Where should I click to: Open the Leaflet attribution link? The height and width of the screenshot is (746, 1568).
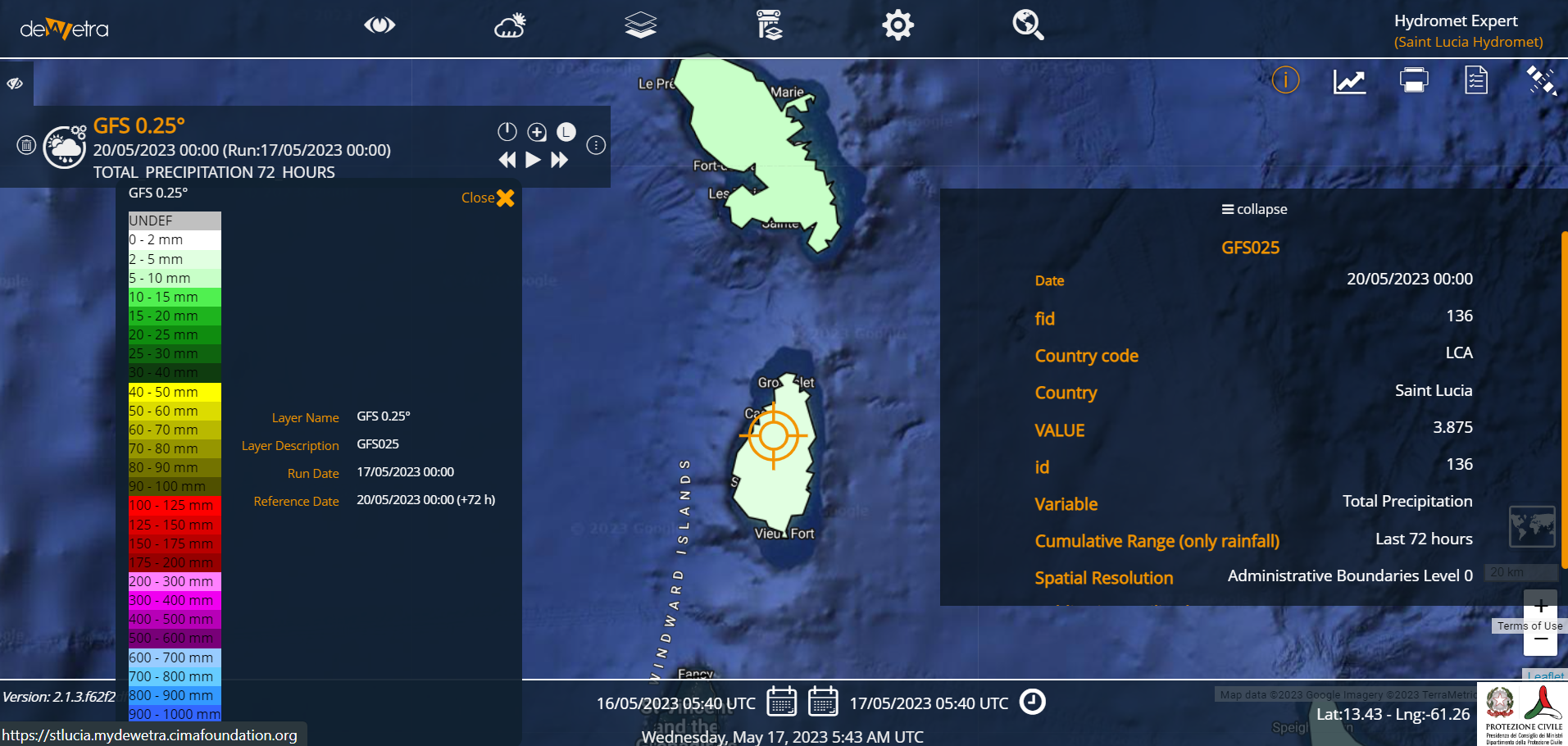1546,675
